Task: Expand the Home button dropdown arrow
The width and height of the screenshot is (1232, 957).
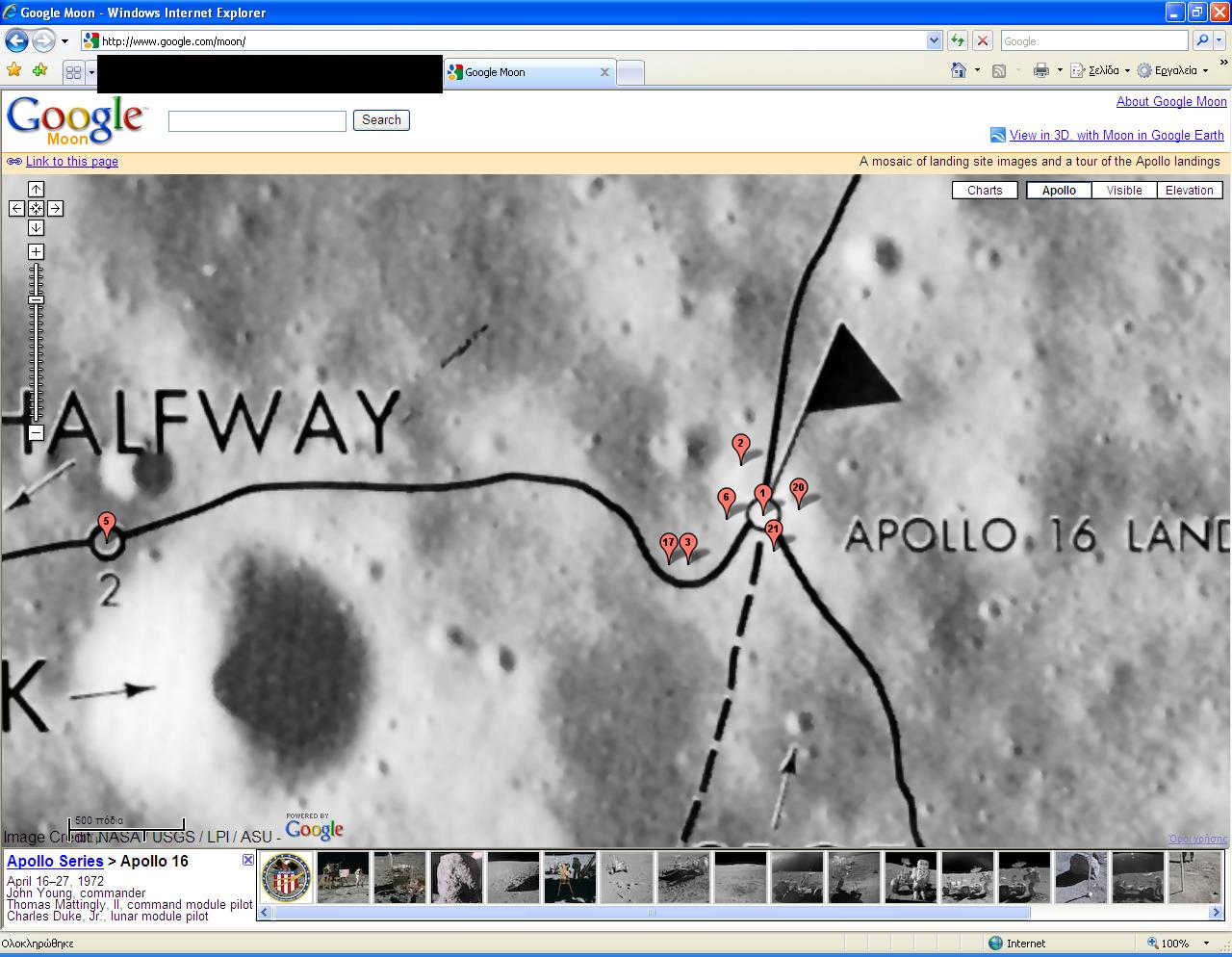Action: click(x=977, y=70)
